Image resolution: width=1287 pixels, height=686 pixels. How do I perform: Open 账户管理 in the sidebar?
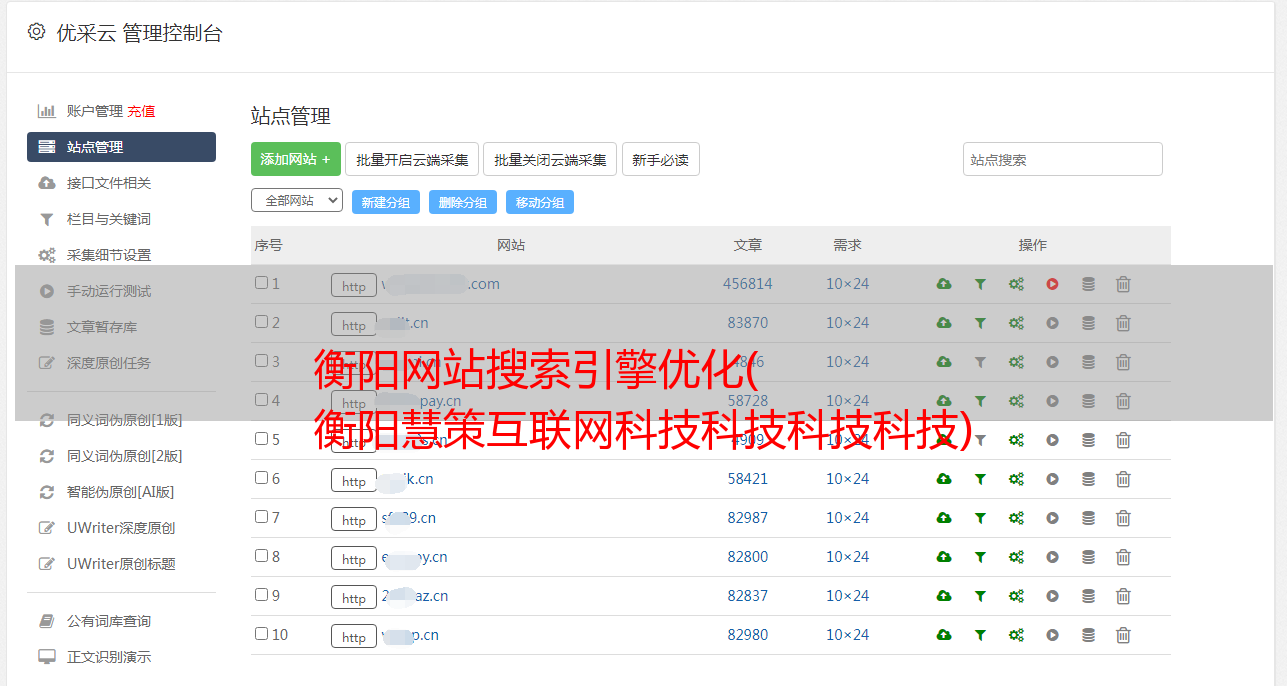coord(94,111)
